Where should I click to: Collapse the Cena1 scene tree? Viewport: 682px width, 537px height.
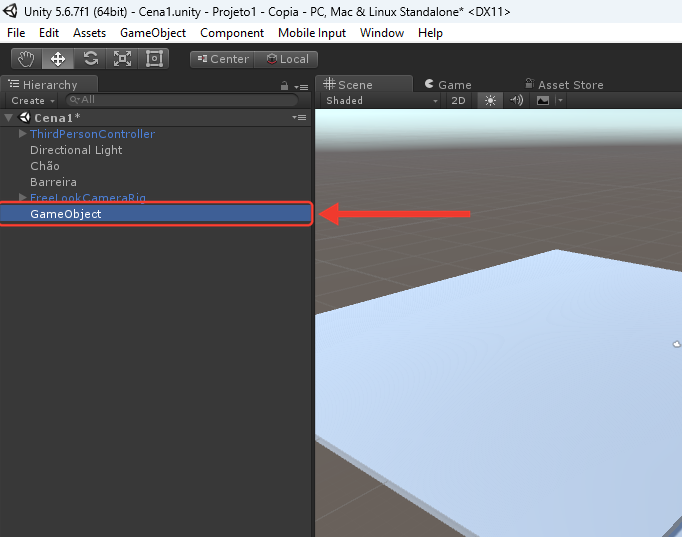tap(8, 117)
